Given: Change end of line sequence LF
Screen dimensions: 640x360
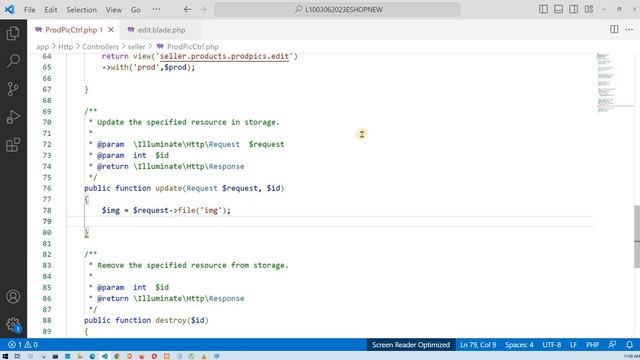Looking at the screenshot, I should coord(573,345).
